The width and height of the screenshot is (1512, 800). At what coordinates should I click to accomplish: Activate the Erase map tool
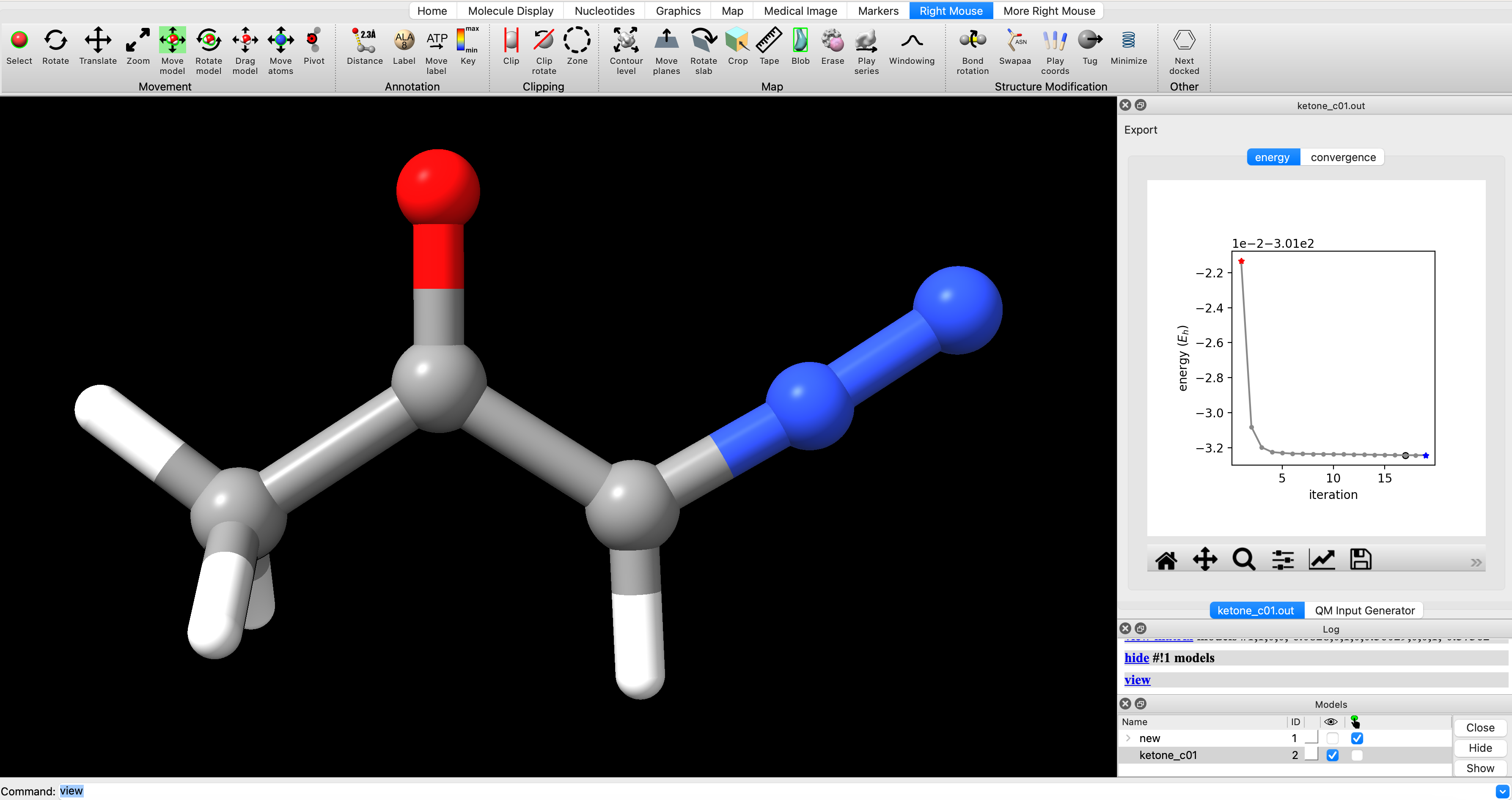coord(832,40)
